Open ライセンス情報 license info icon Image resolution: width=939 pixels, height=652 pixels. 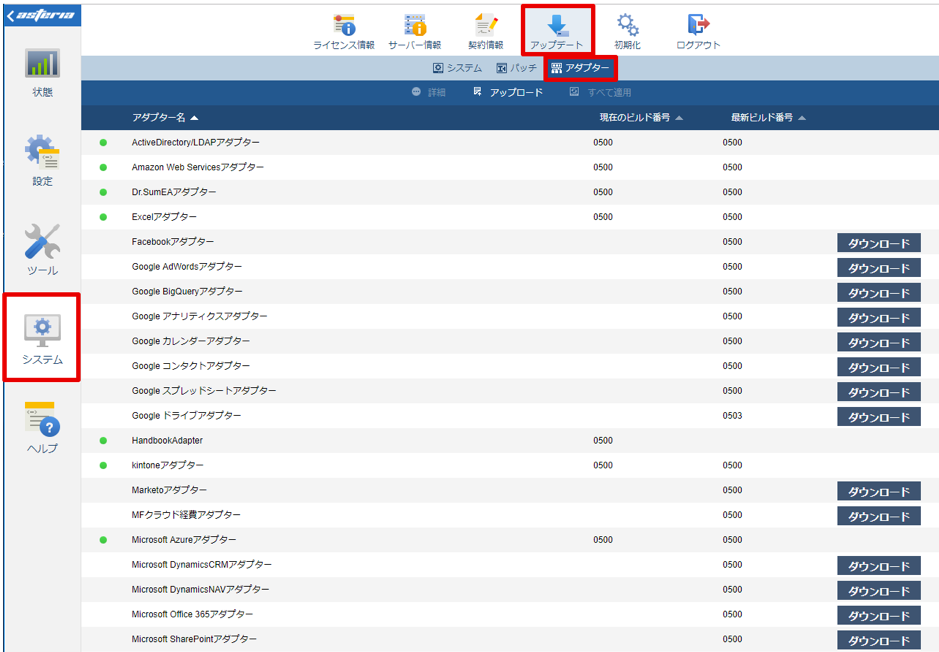coord(344,25)
